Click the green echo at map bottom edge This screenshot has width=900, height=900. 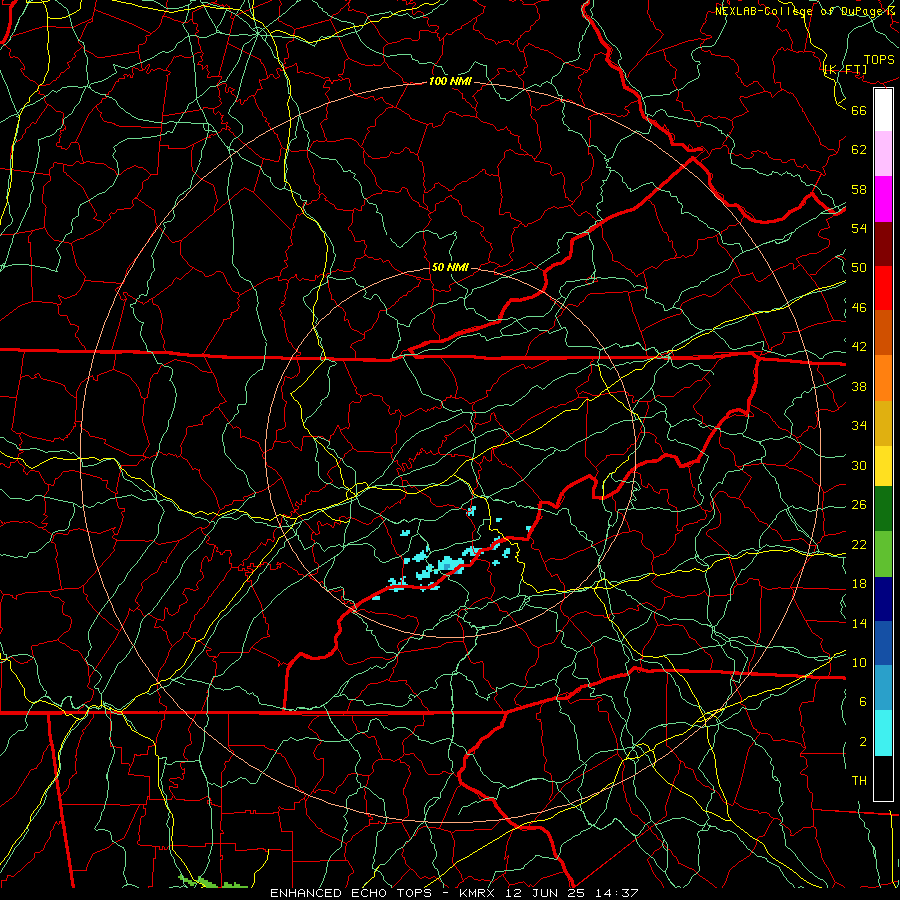pyautogui.click(x=212, y=882)
